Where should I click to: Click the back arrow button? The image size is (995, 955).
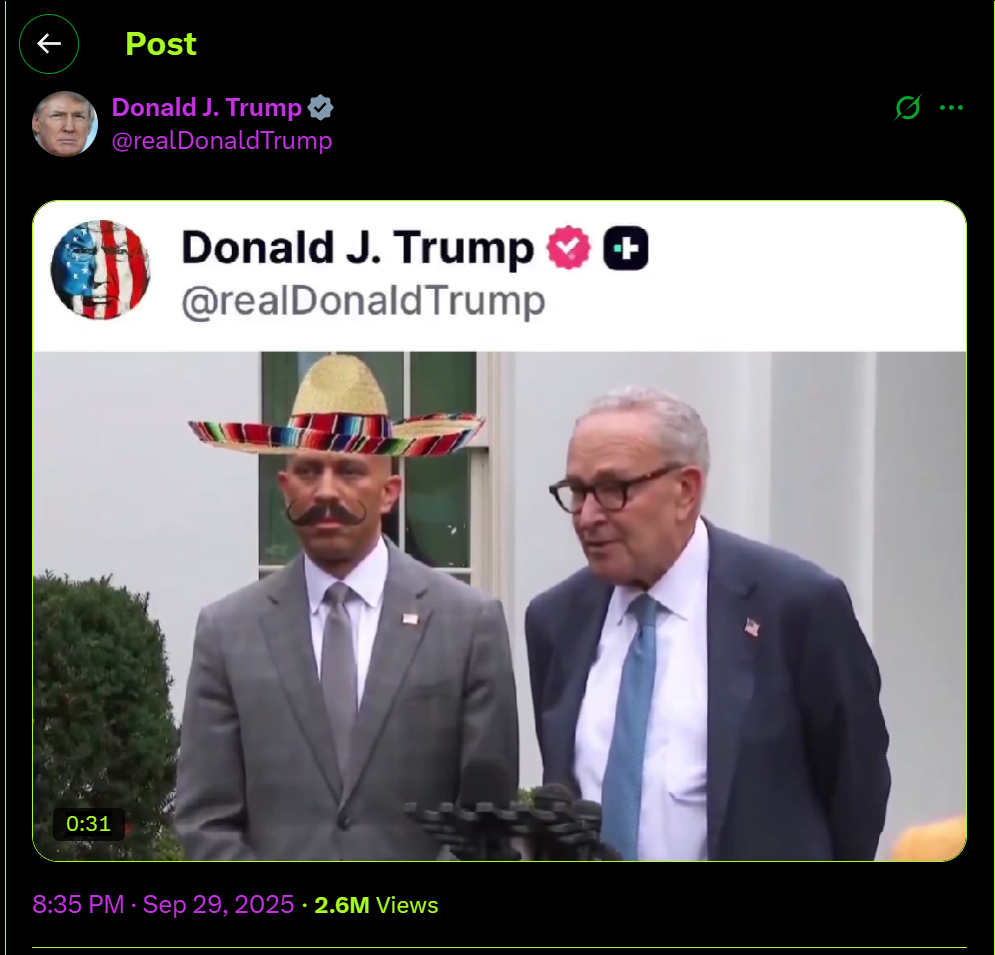point(49,44)
